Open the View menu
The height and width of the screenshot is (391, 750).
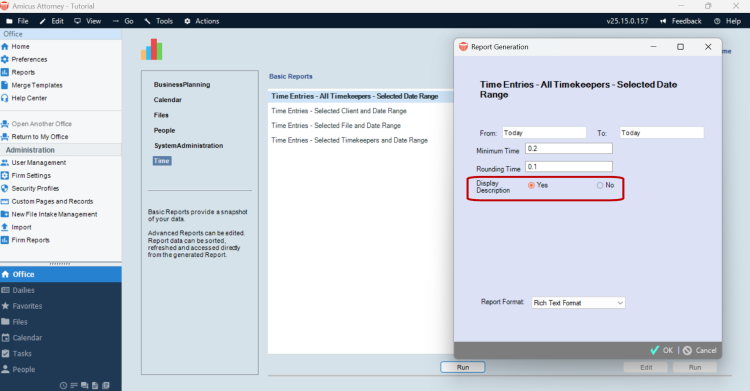pyautogui.click(x=88, y=21)
